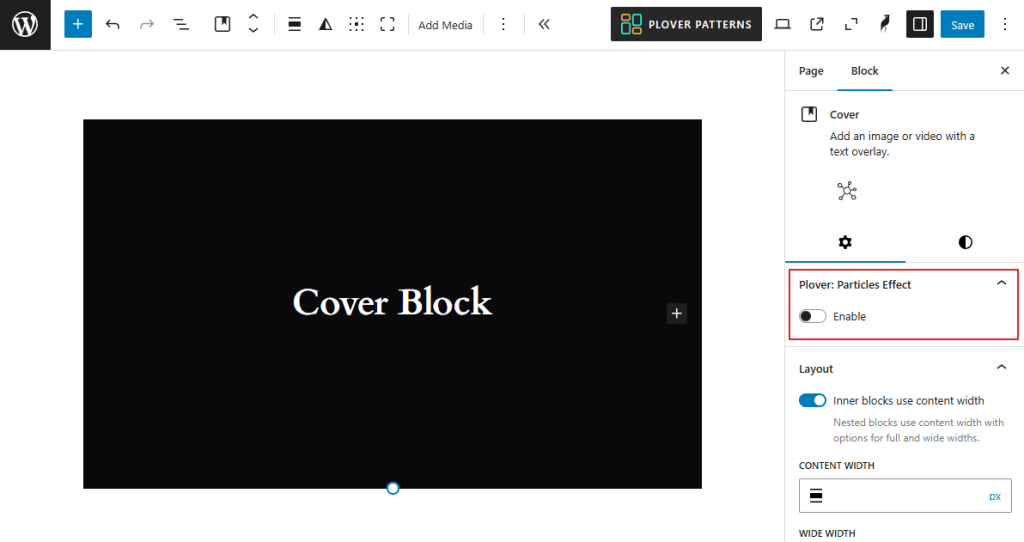The width and height of the screenshot is (1024, 542).
Task: Toggle full height for Cover
Action: coord(387,24)
